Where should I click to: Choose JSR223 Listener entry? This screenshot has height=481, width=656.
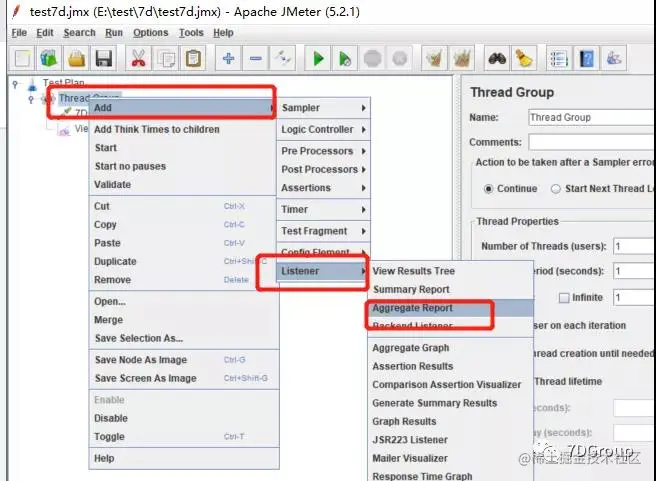pyautogui.click(x=451, y=440)
